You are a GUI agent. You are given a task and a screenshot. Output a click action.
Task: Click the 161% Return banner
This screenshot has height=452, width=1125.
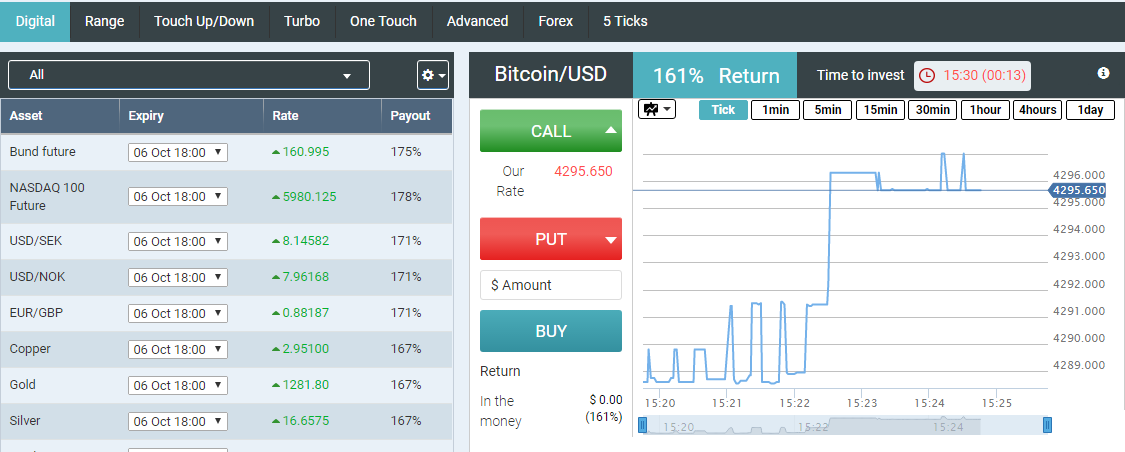click(x=715, y=75)
